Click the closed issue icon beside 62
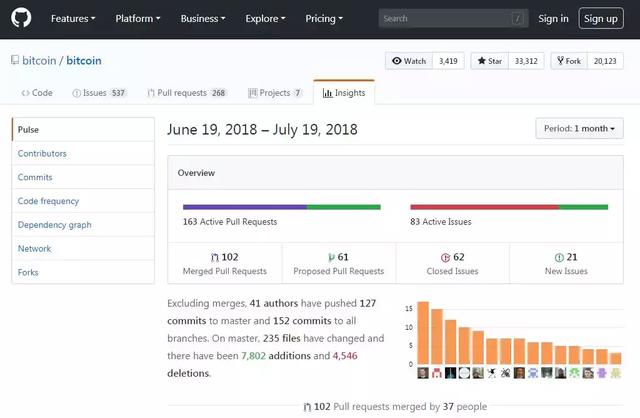 [x=445, y=257]
